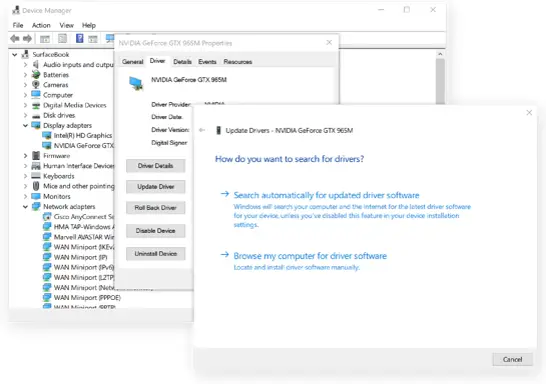Click the HMA TAP-Windows adapter icon

[x=47, y=227]
